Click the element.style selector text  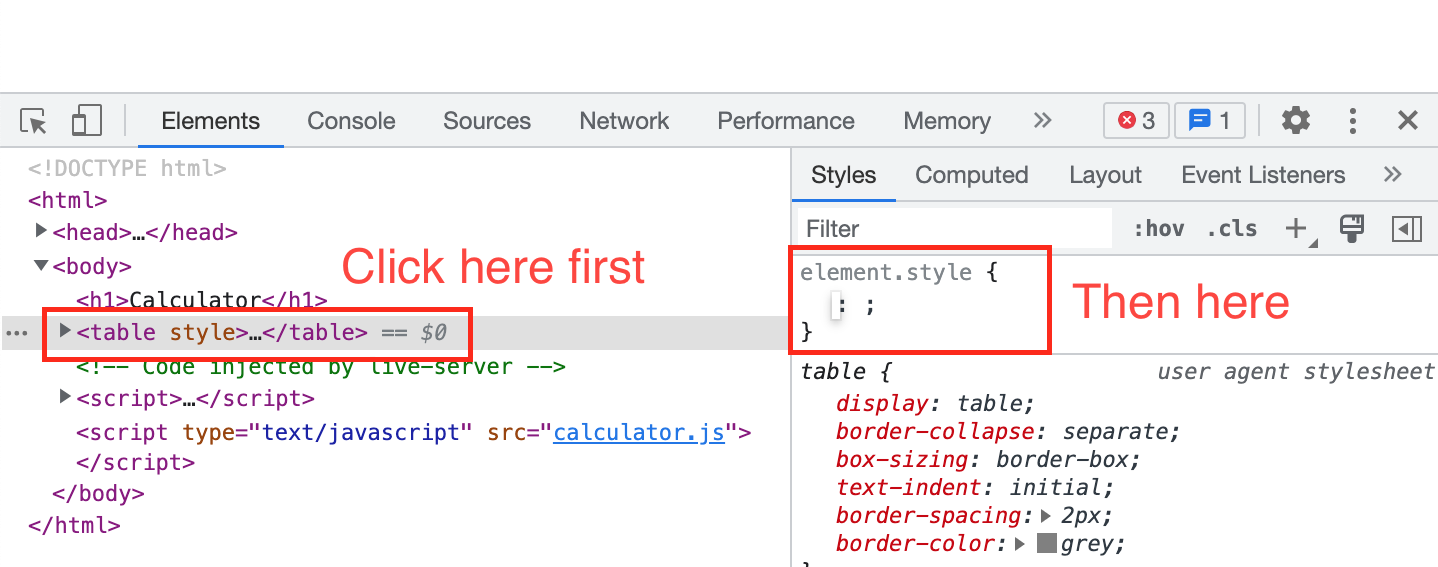[886, 271]
